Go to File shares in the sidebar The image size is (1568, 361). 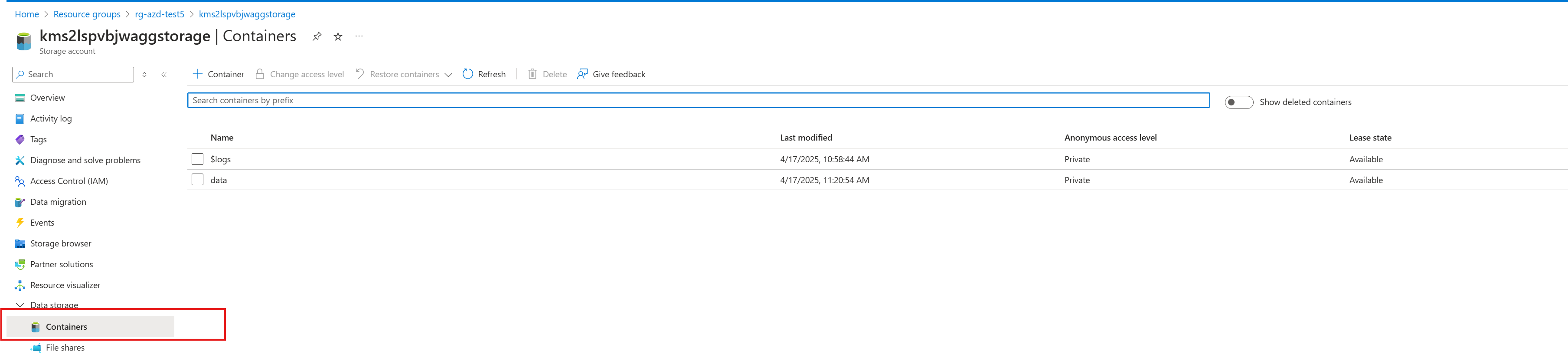point(65,348)
